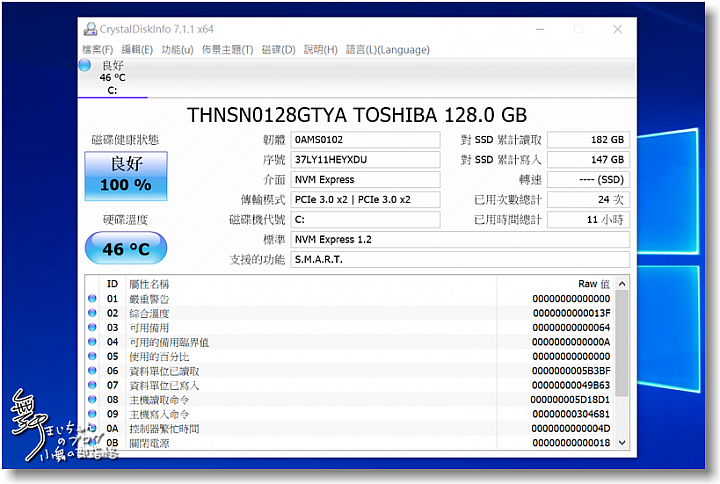The height and width of the screenshot is (484, 720).
Task: Close the CrystalDiskInfo window
Action: click(x=618, y=29)
